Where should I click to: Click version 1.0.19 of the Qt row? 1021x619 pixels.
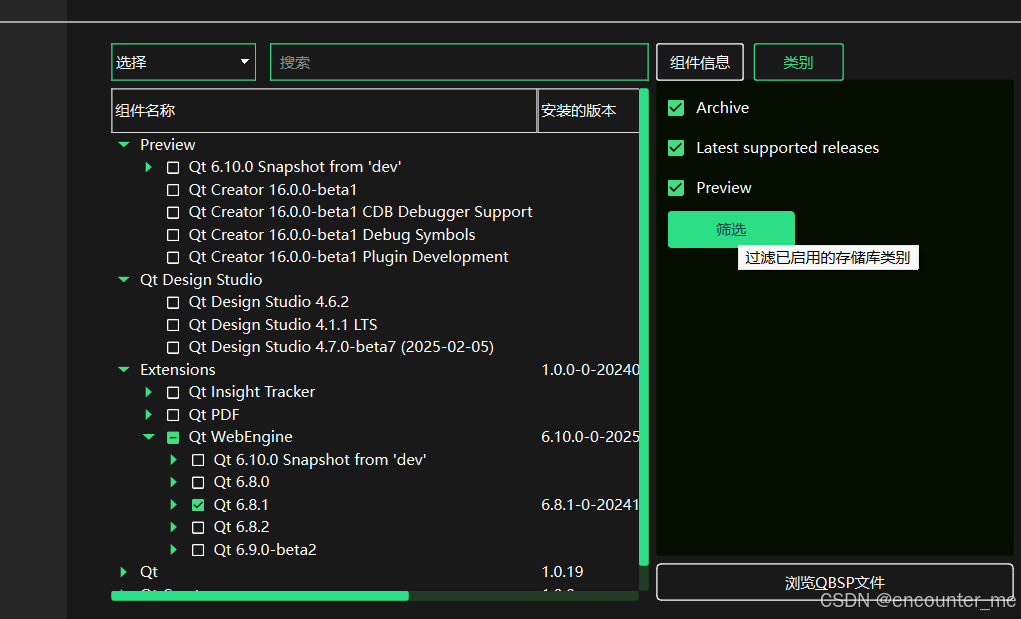pyautogui.click(x=563, y=572)
